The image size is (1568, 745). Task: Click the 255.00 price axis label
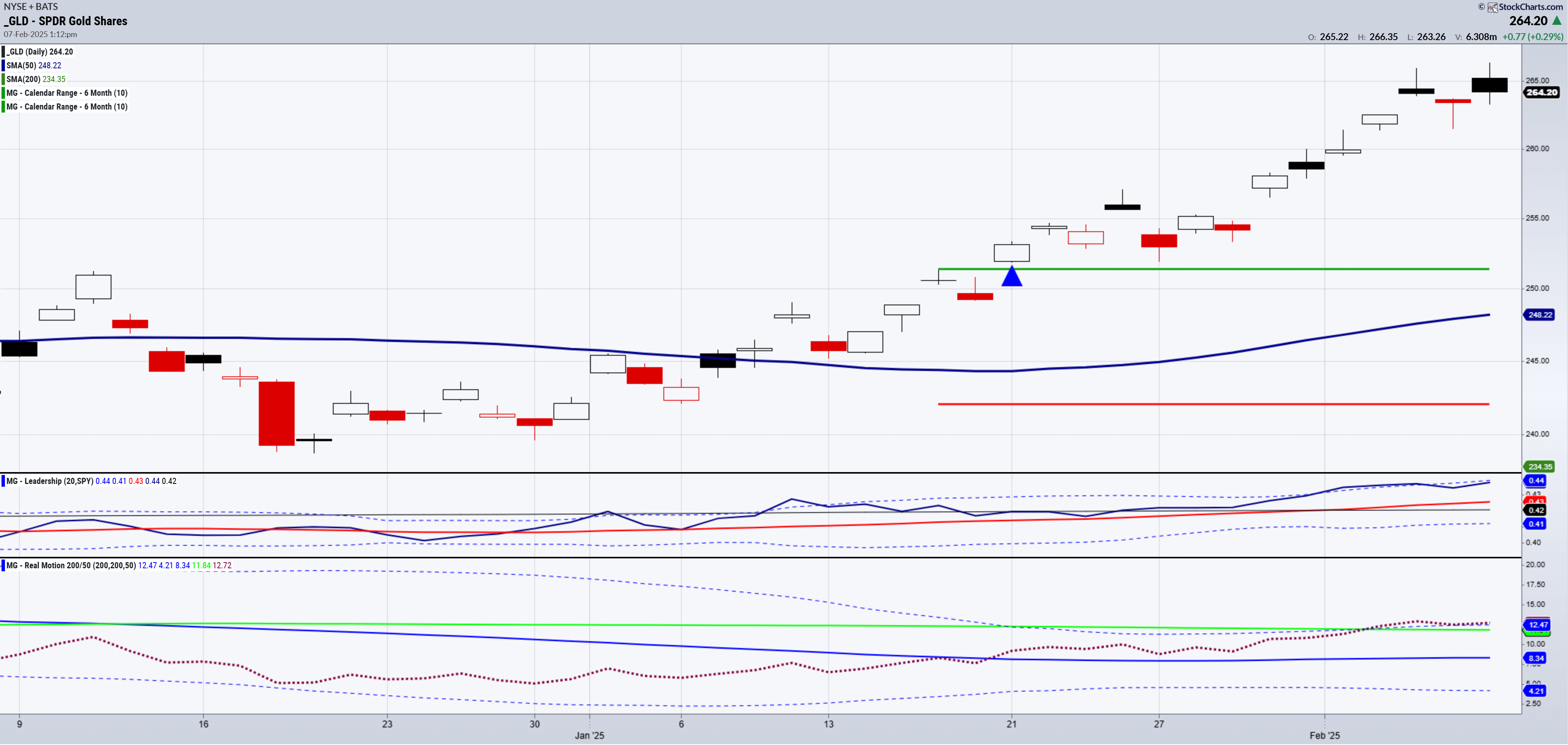coord(1537,218)
